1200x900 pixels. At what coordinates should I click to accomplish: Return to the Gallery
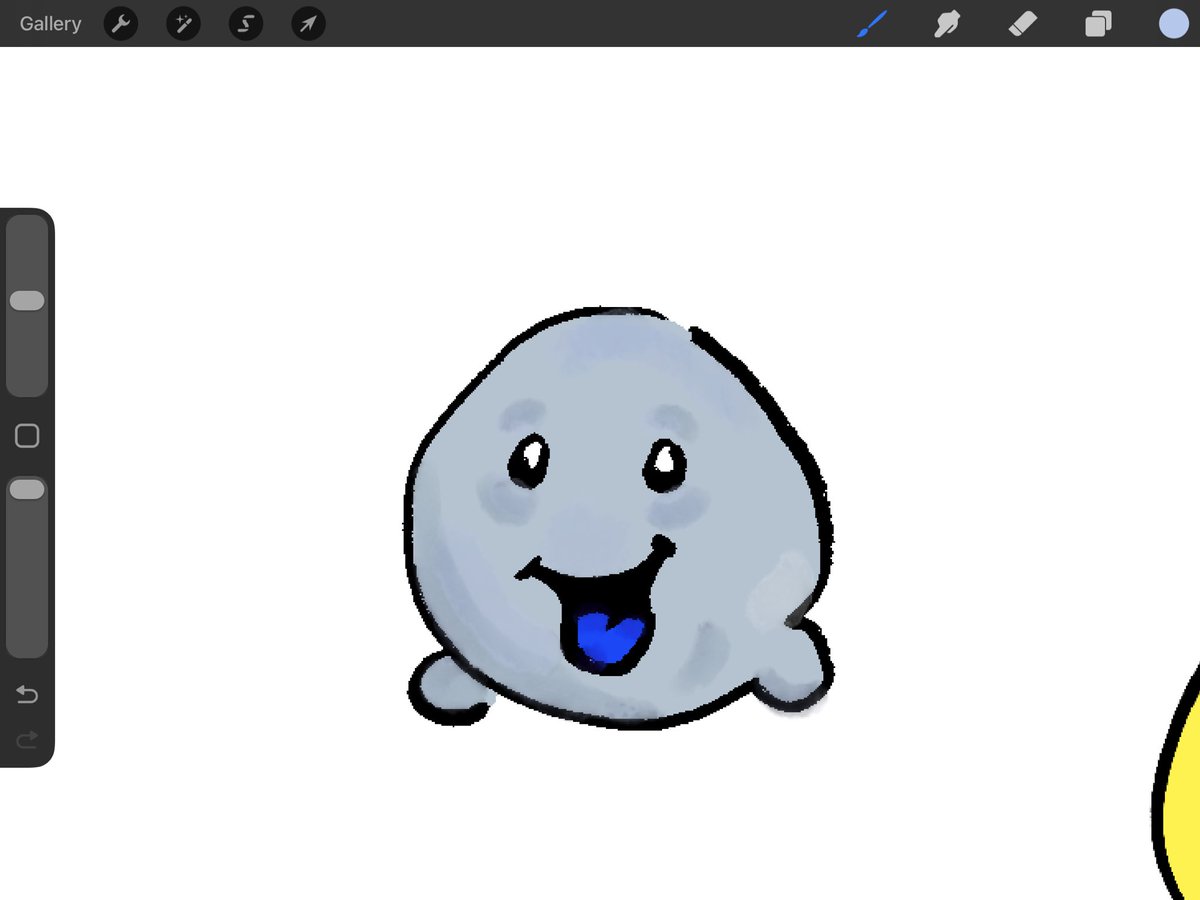coord(50,24)
